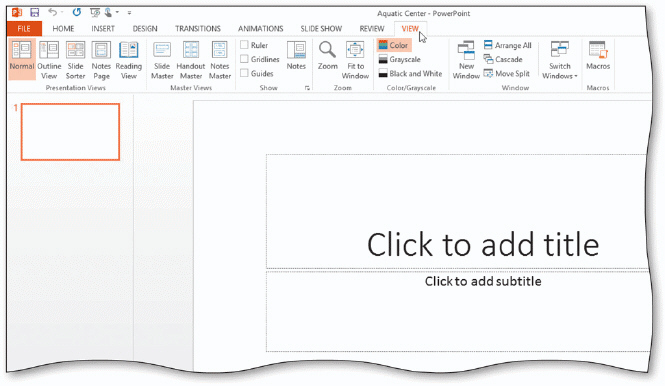Image resolution: width=665 pixels, height=386 pixels.
Task: Toggle the Notes pane button
Action: point(296,56)
